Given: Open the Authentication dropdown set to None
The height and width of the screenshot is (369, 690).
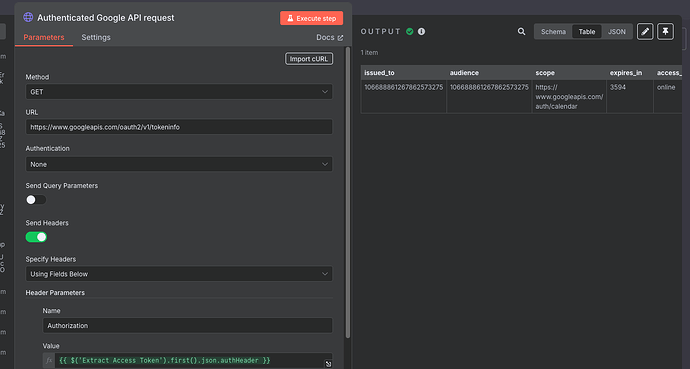Looking at the screenshot, I should tap(179, 164).
